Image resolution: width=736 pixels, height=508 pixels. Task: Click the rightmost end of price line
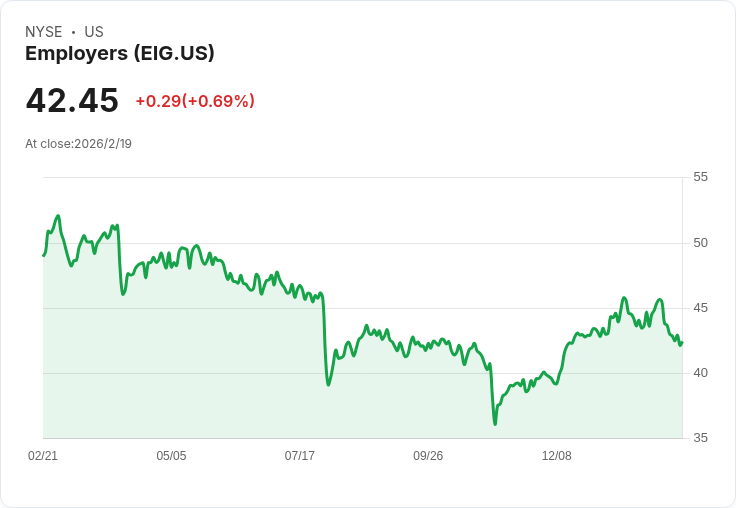[x=681, y=343]
